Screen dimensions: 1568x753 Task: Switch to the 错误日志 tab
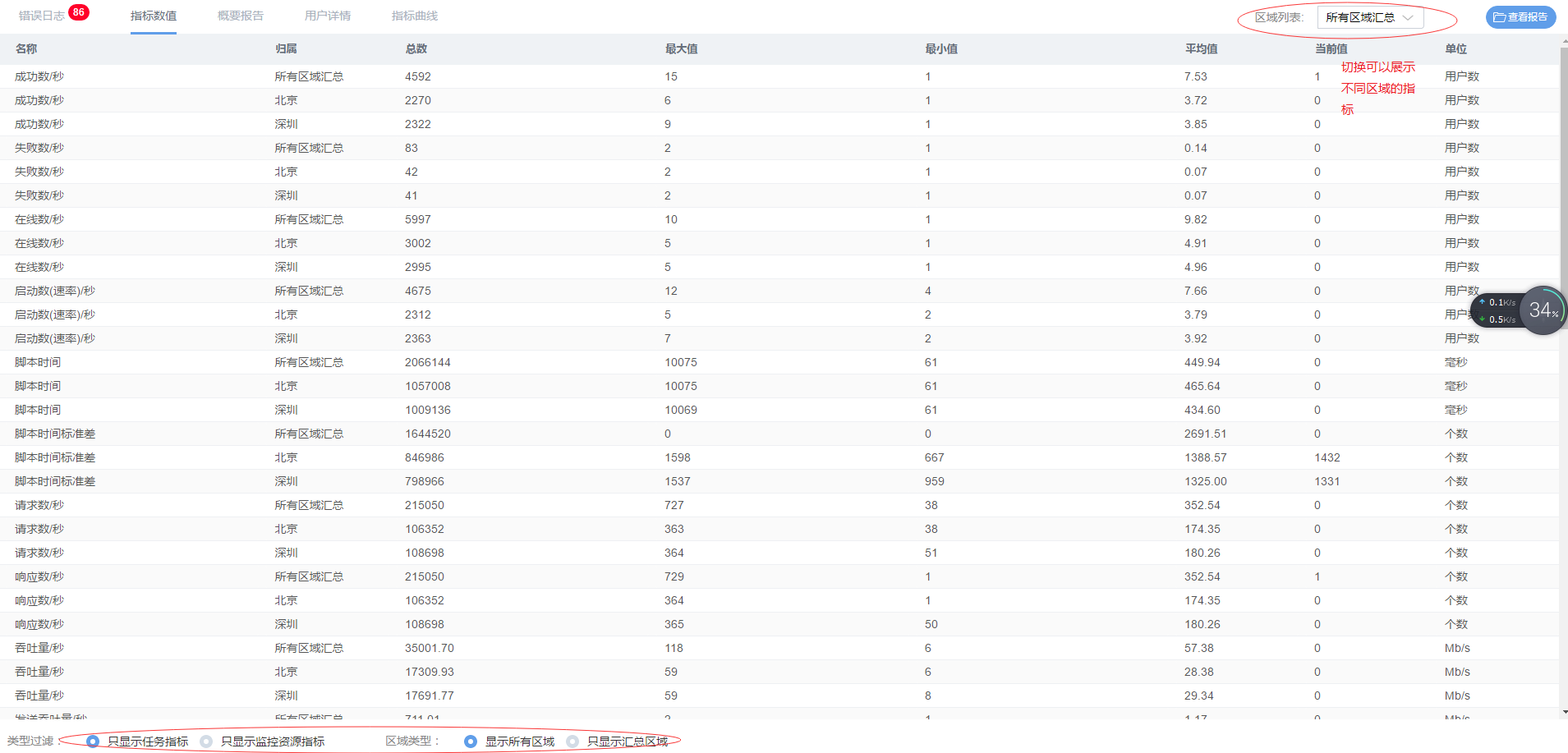tap(41, 16)
